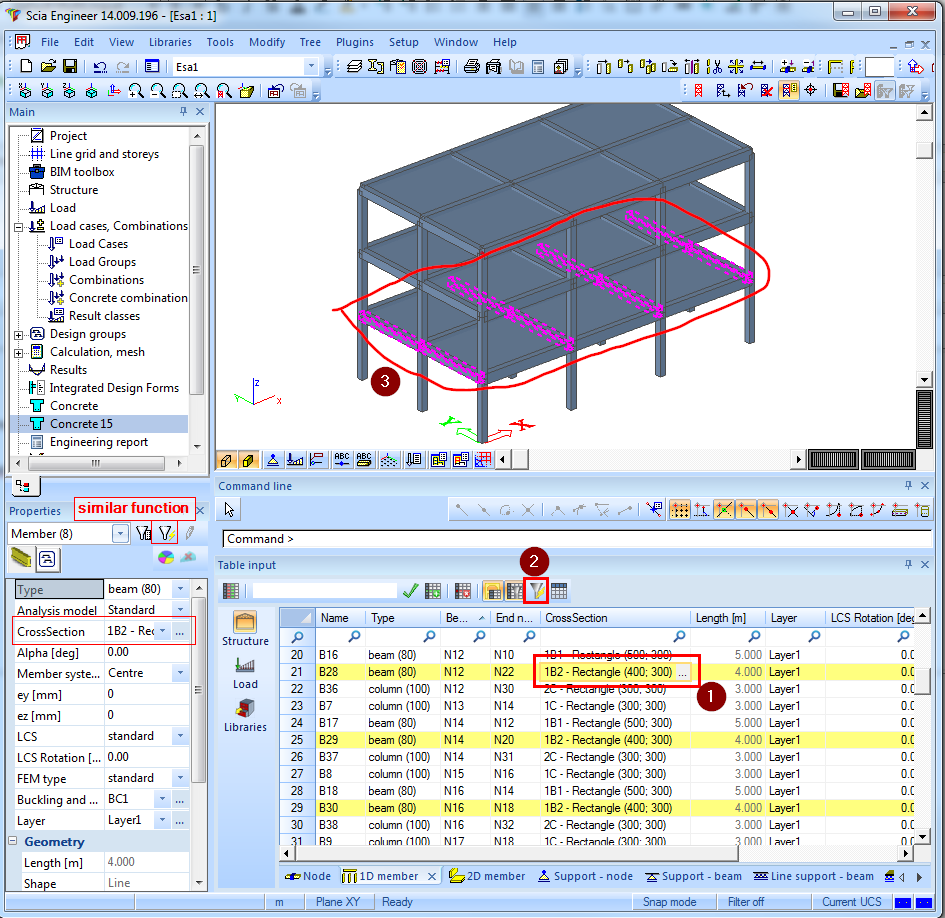
Task: Click the Print icon in the main toolbar
Action: 471,66
